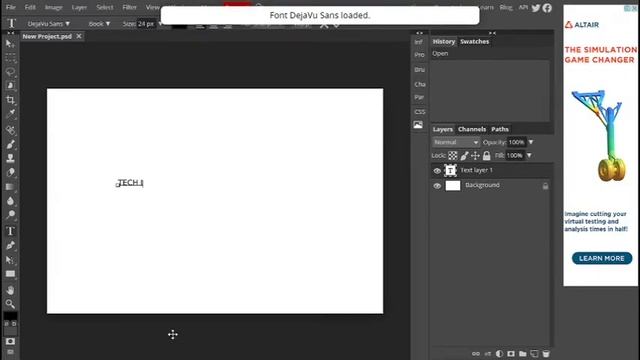Select the Rectangle shape tool
This screenshot has height=360, width=640.
pos(10,274)
